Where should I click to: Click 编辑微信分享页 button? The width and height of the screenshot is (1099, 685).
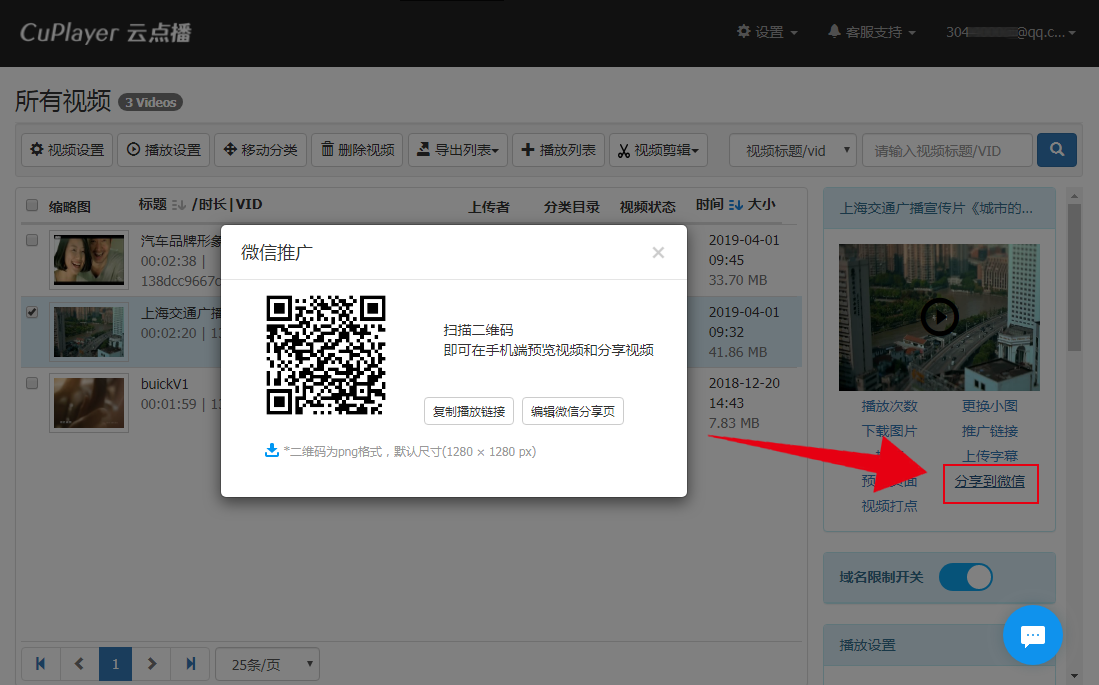tap(573, 411)
